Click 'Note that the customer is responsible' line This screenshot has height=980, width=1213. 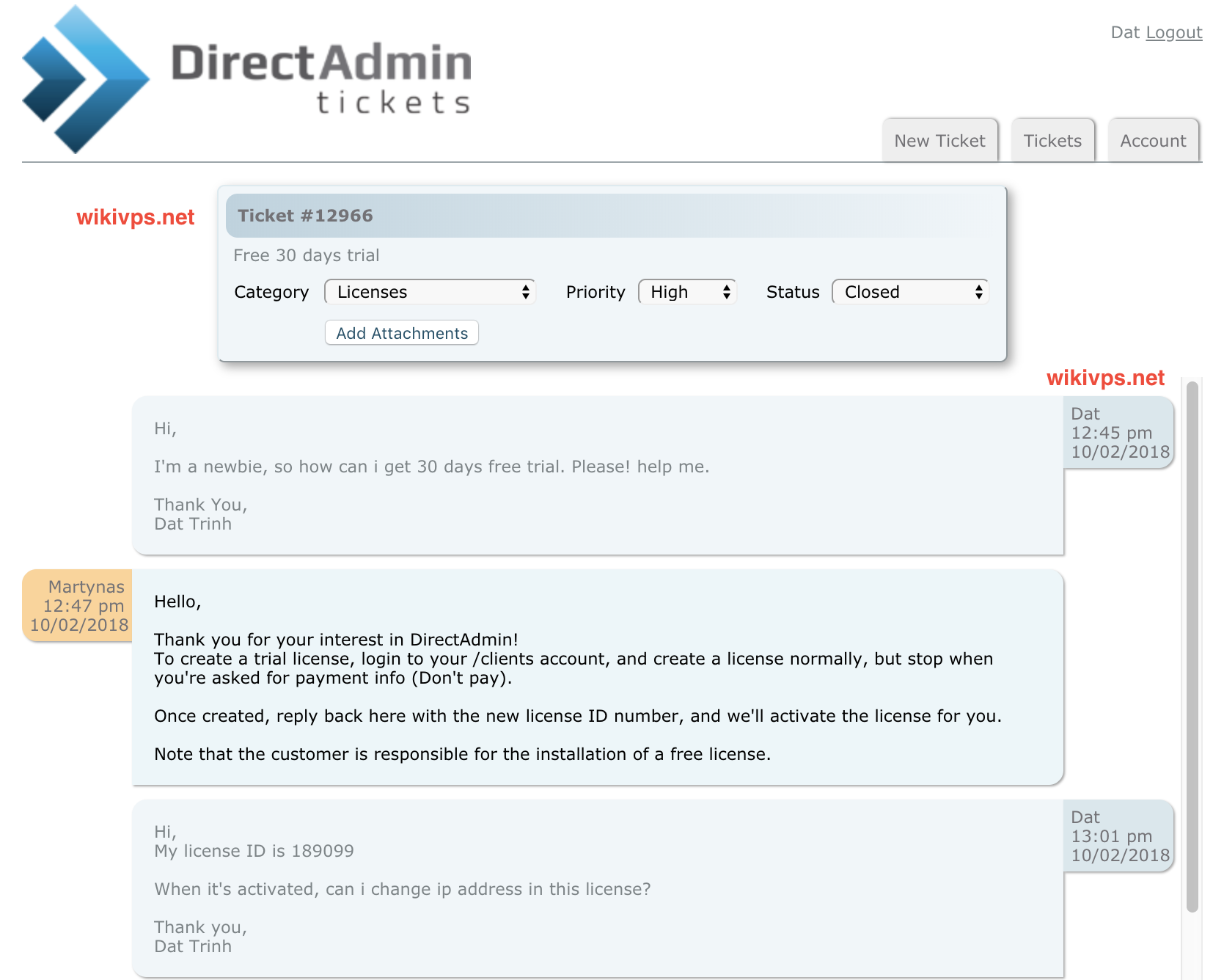point(462,754)
